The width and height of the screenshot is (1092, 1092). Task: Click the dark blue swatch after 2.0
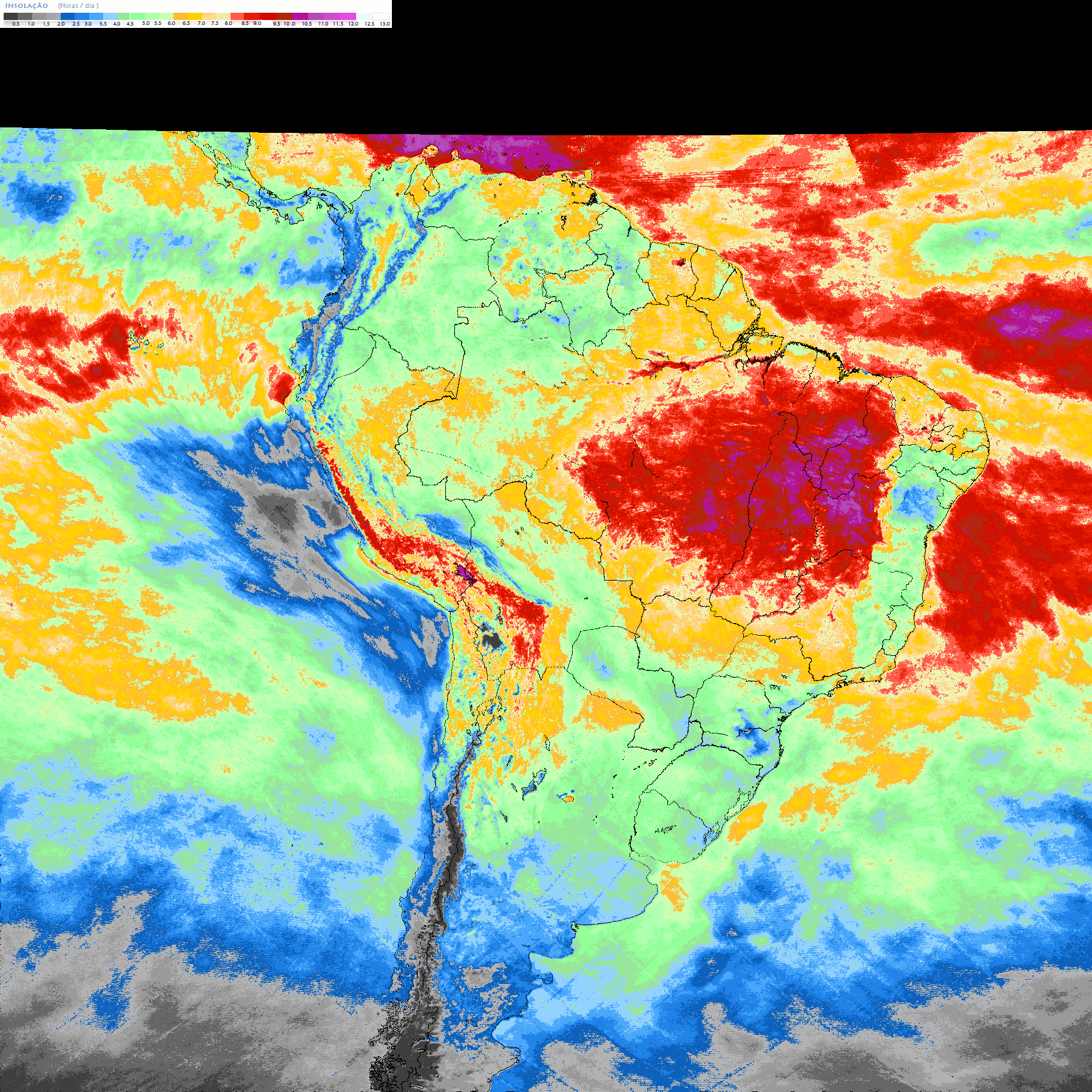67,16
